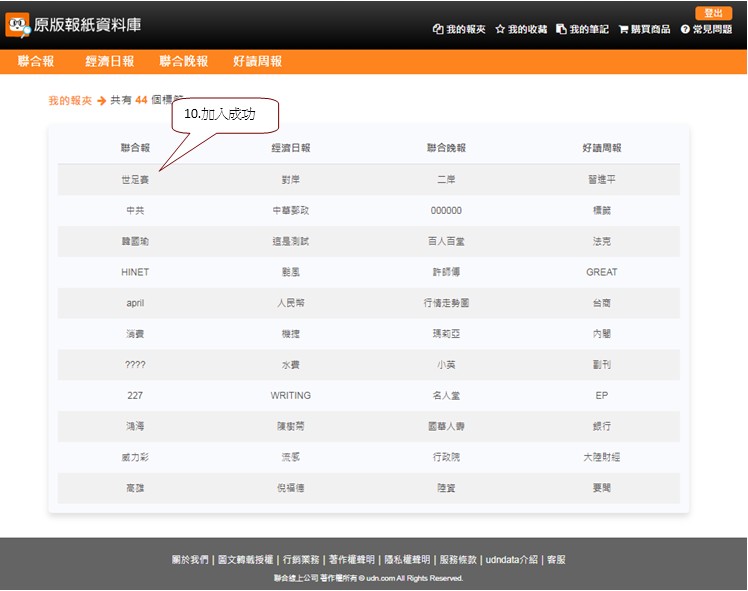Viewport: 748px width, 591px height.
Task: Click 圖文轉載授權 in the footer
Action: tap(245, 560)
